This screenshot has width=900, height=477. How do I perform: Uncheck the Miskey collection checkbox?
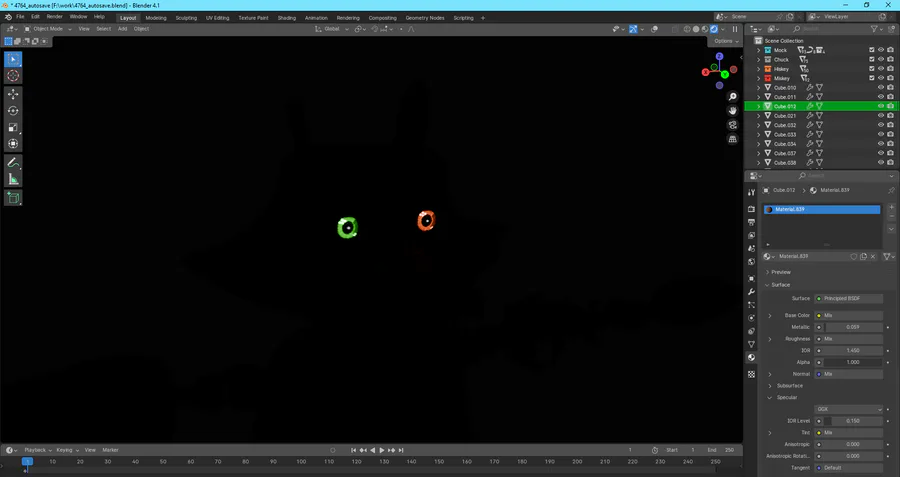coord(872,78)
